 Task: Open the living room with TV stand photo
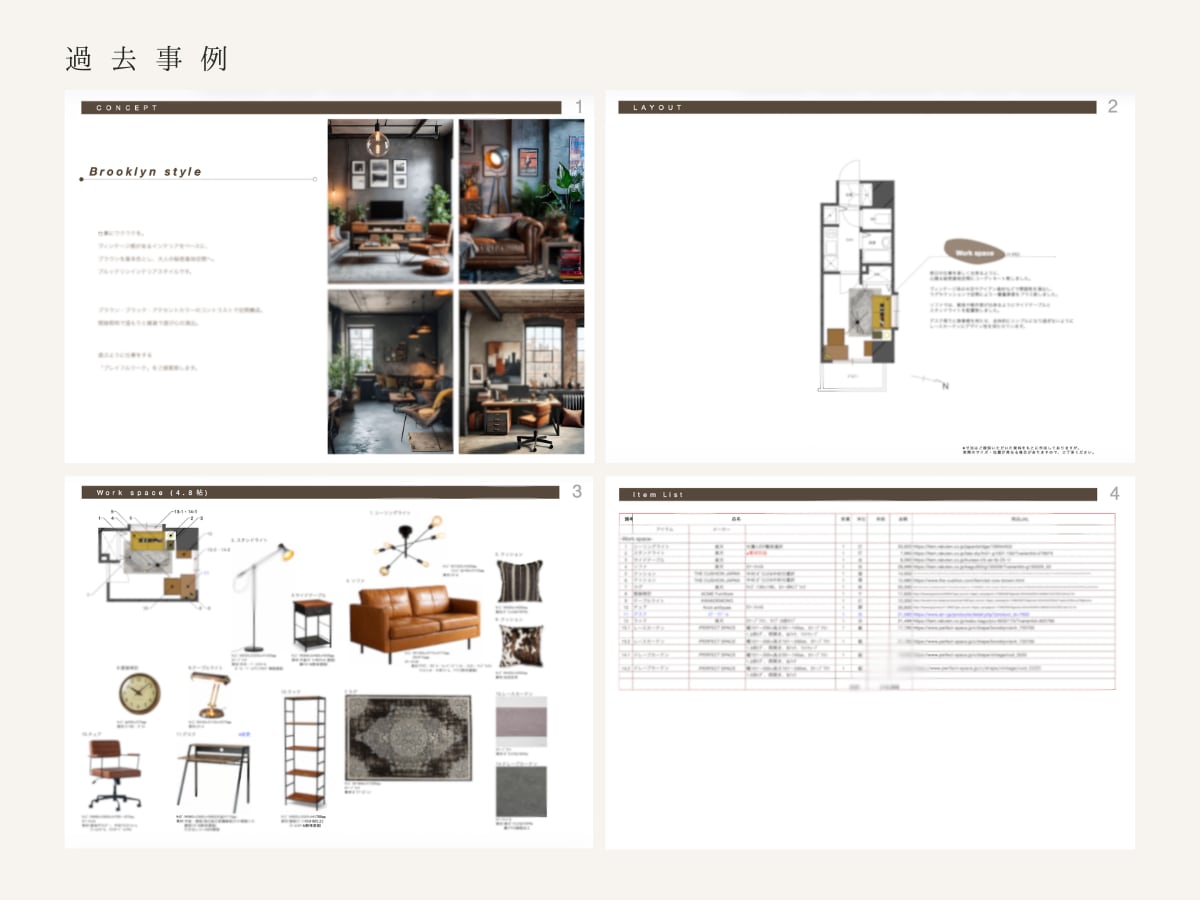tap(391, 201)
